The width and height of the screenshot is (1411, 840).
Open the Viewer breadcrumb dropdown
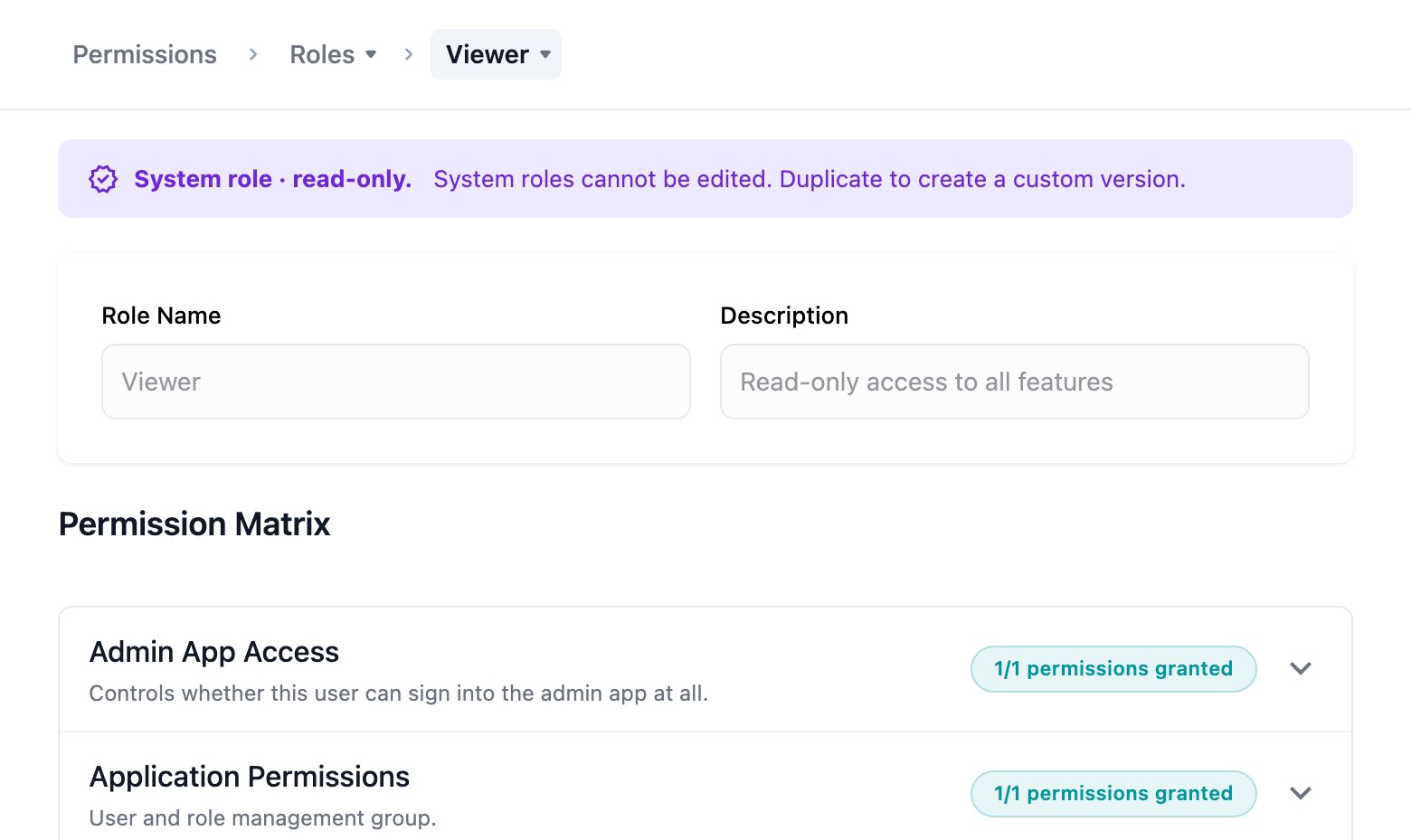(x=496, y=54)
